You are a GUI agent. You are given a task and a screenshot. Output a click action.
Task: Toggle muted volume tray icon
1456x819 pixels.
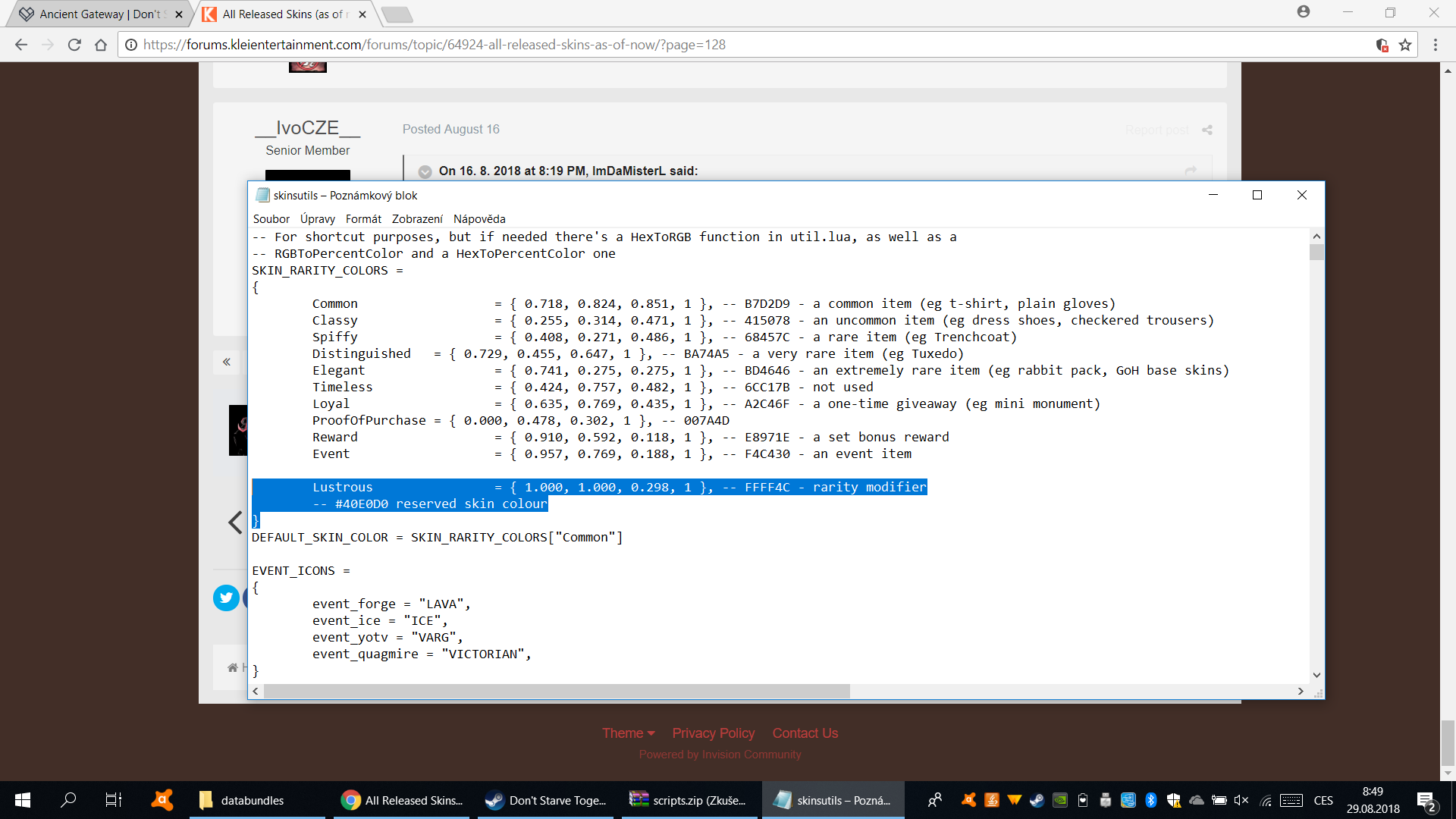1241,800
